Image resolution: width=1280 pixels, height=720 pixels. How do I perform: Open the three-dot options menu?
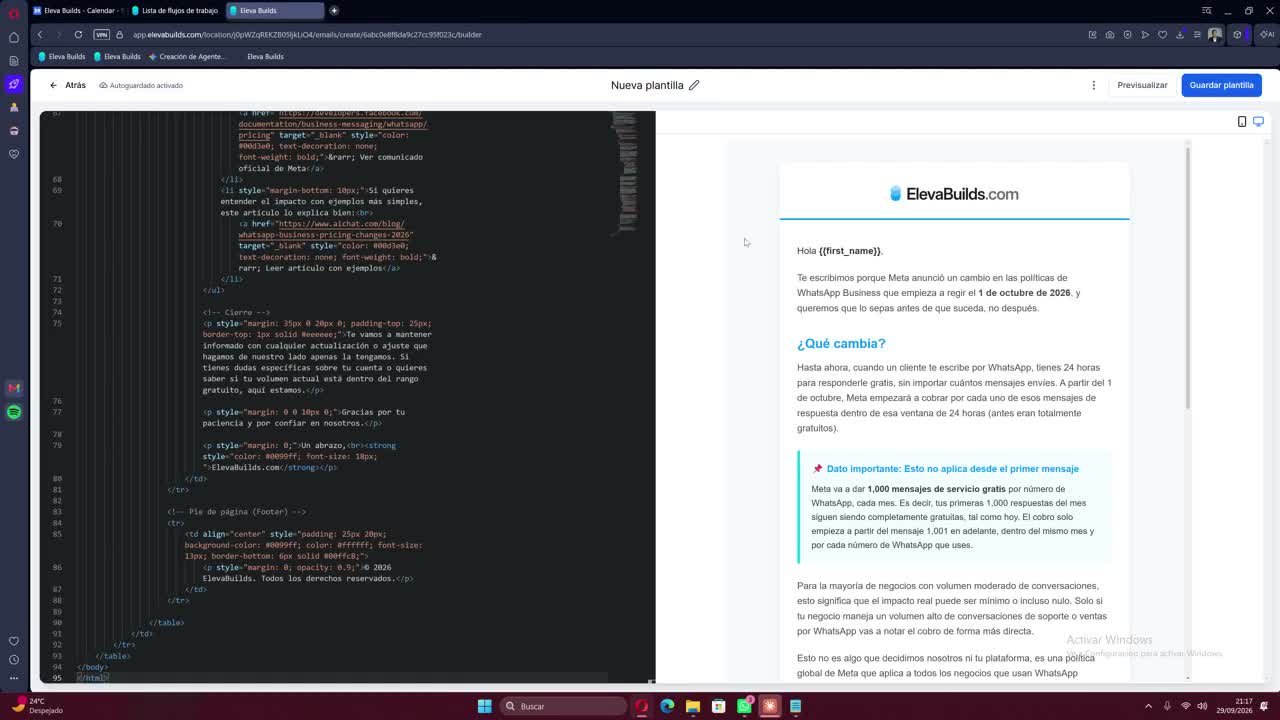click(1093, 85)
